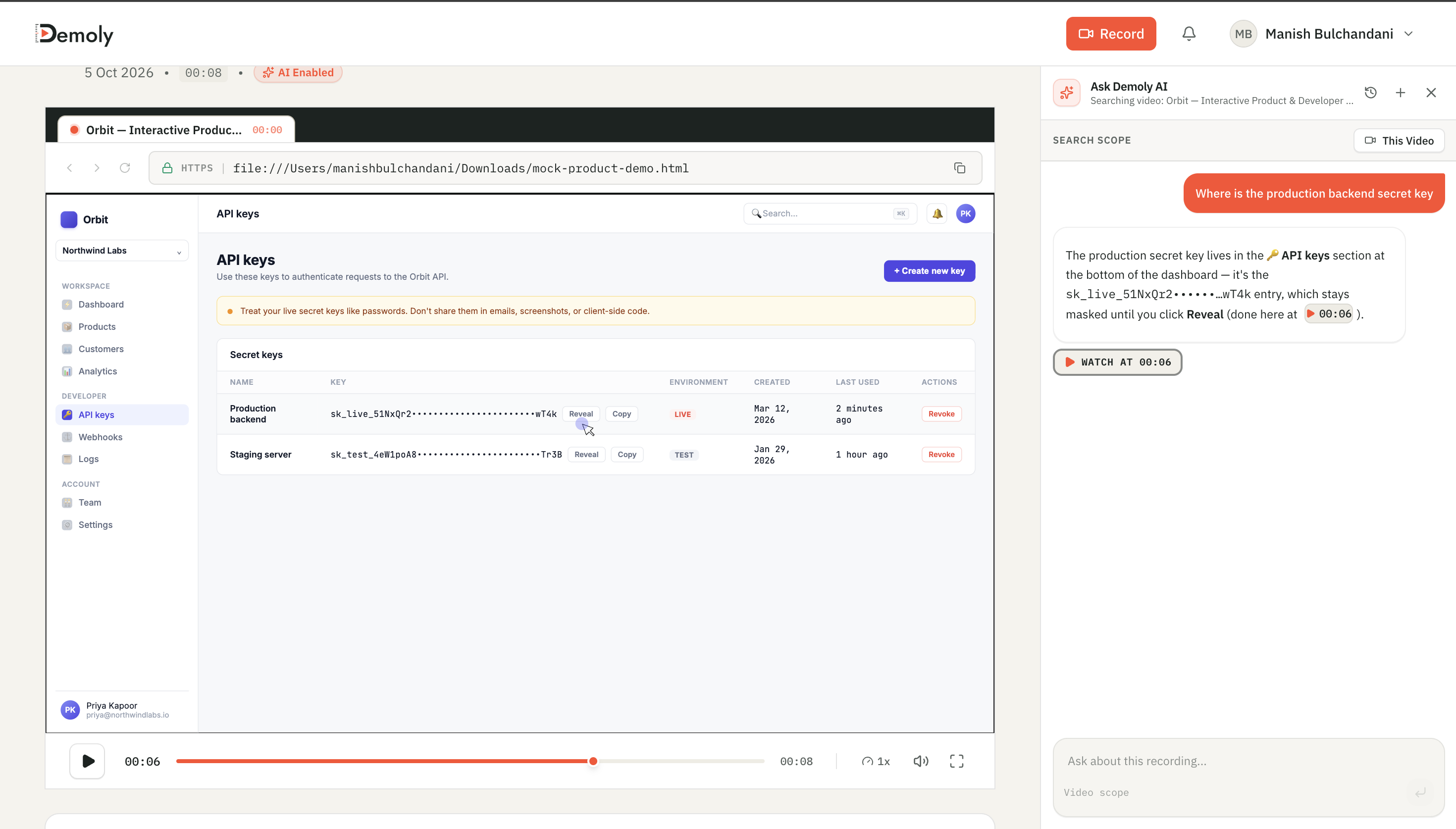This screenshot has width=1456, height=829.
Task: Click WATCH AT 00:06 button
Action: point(1117,362)
